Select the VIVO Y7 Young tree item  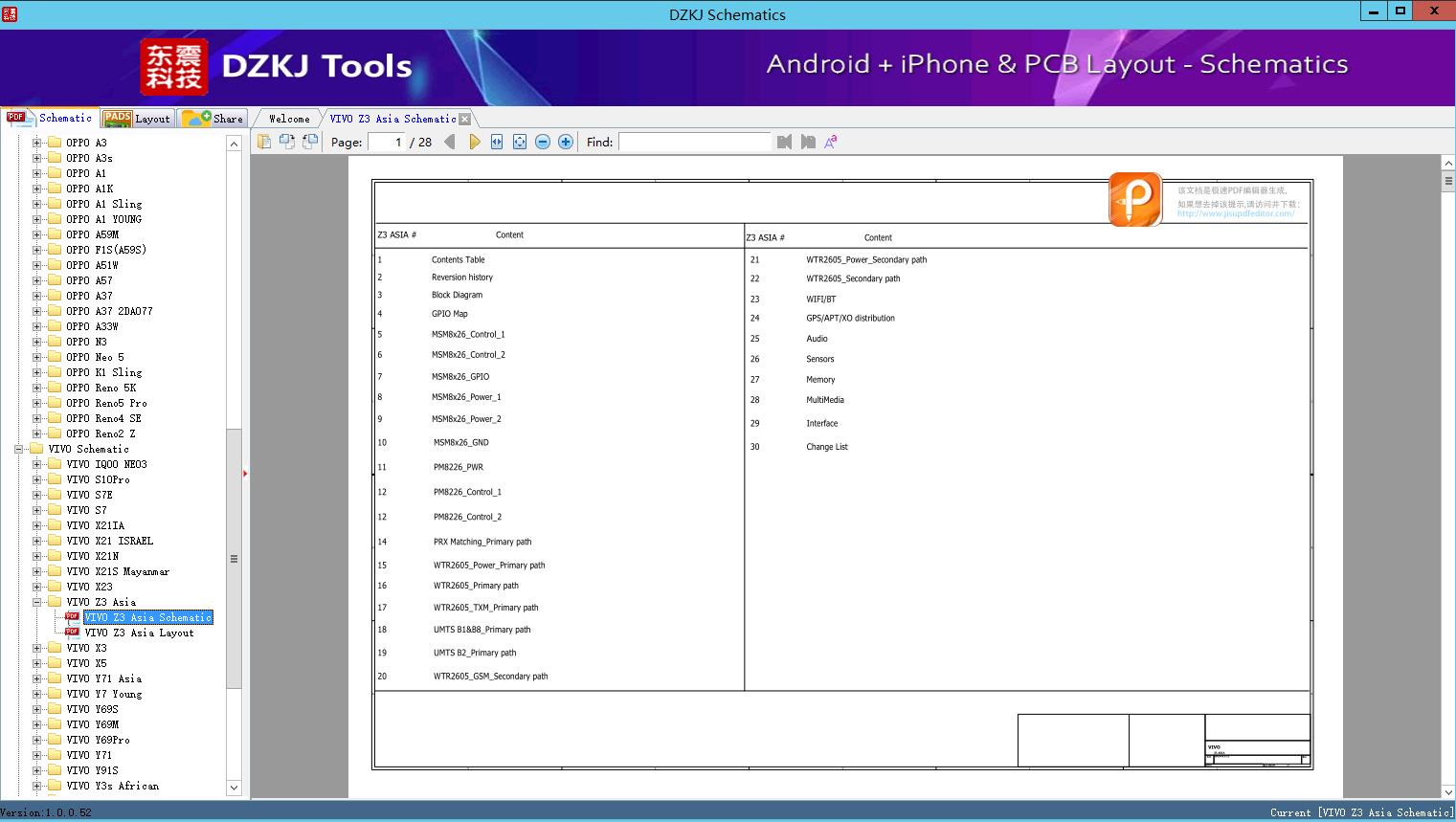103,694
